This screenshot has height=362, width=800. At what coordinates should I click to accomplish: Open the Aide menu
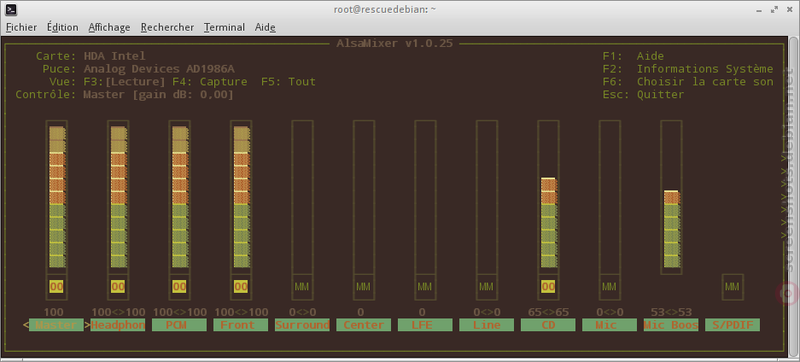265,27
